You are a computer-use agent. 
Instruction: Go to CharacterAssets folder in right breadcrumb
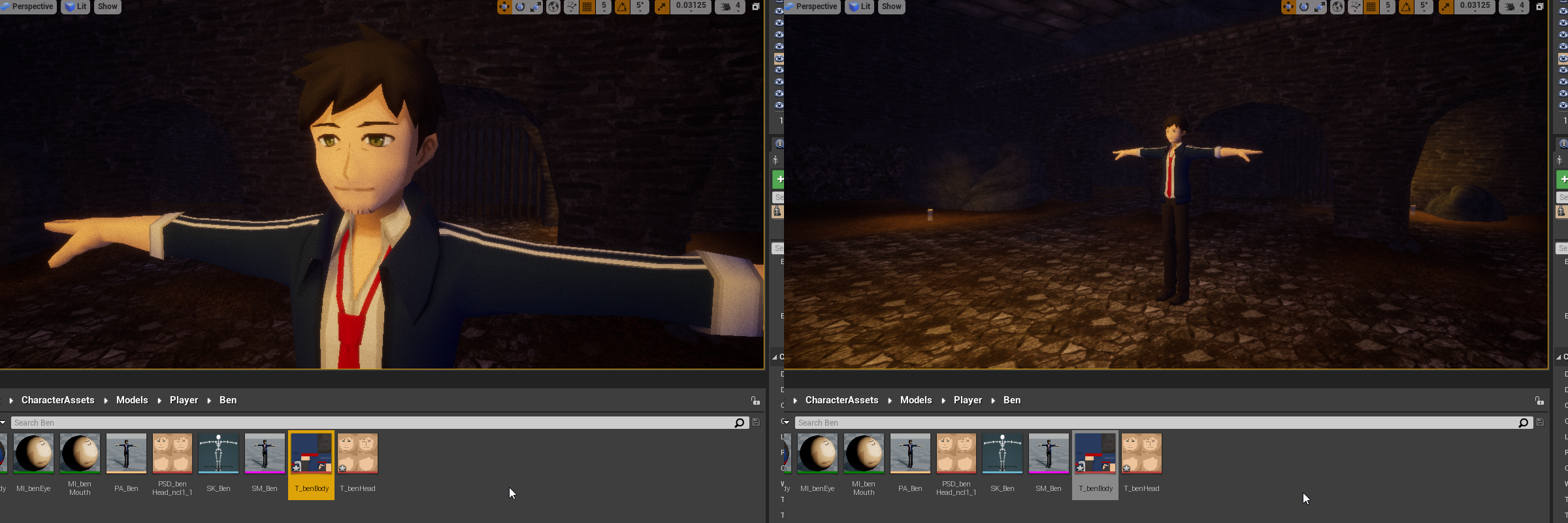click(x=841, y=400)
